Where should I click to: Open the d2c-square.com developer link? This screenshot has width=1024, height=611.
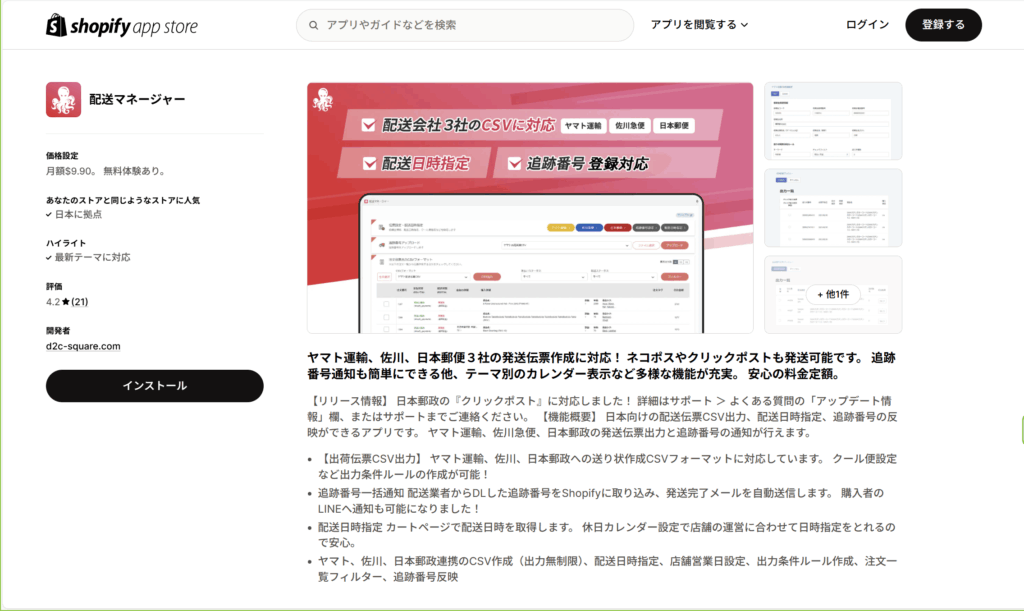tap(83, 346)
